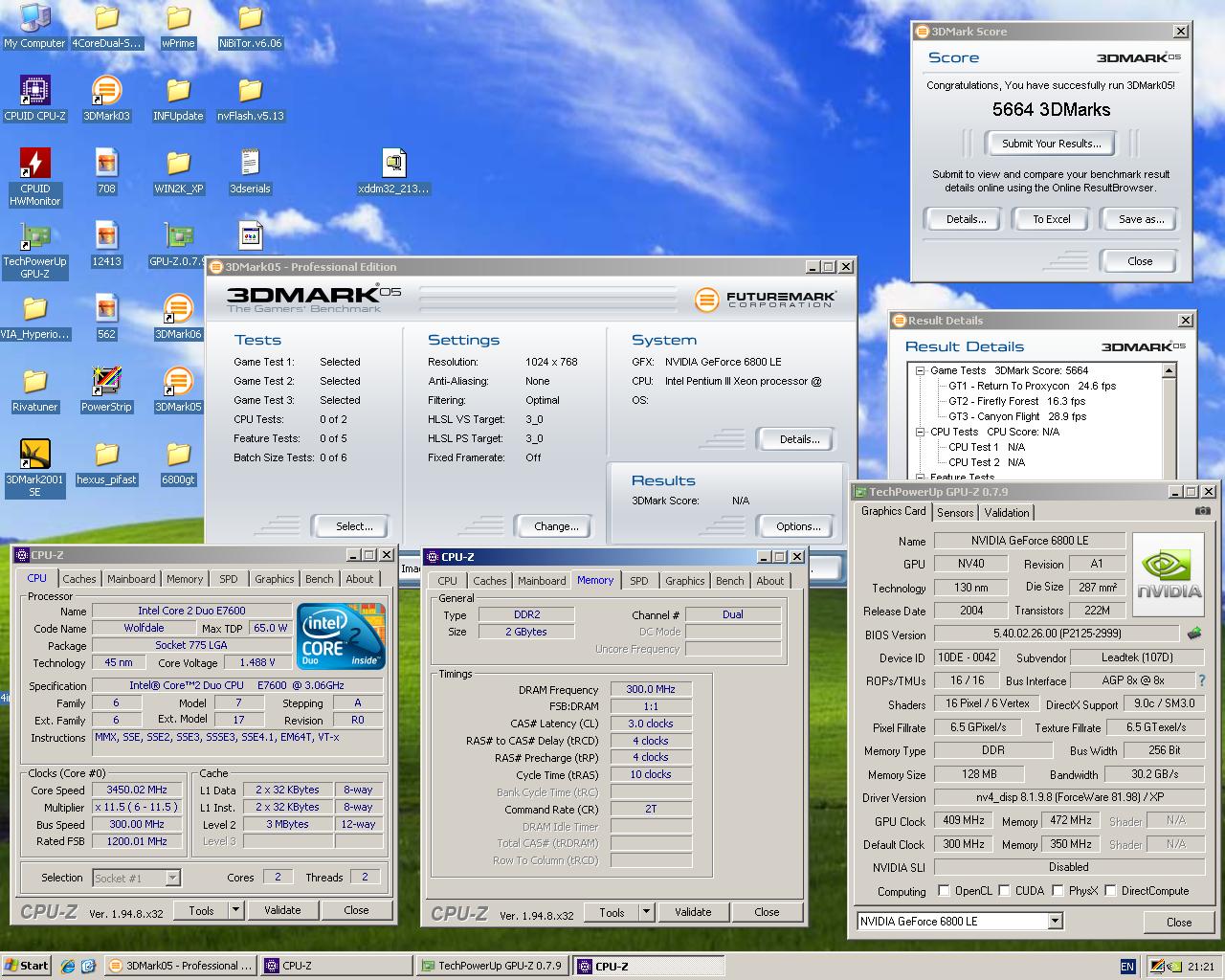The image size is (1225, 980).
Task: Click Internet Explorer quick launch icon
Action: coord(67,966)
